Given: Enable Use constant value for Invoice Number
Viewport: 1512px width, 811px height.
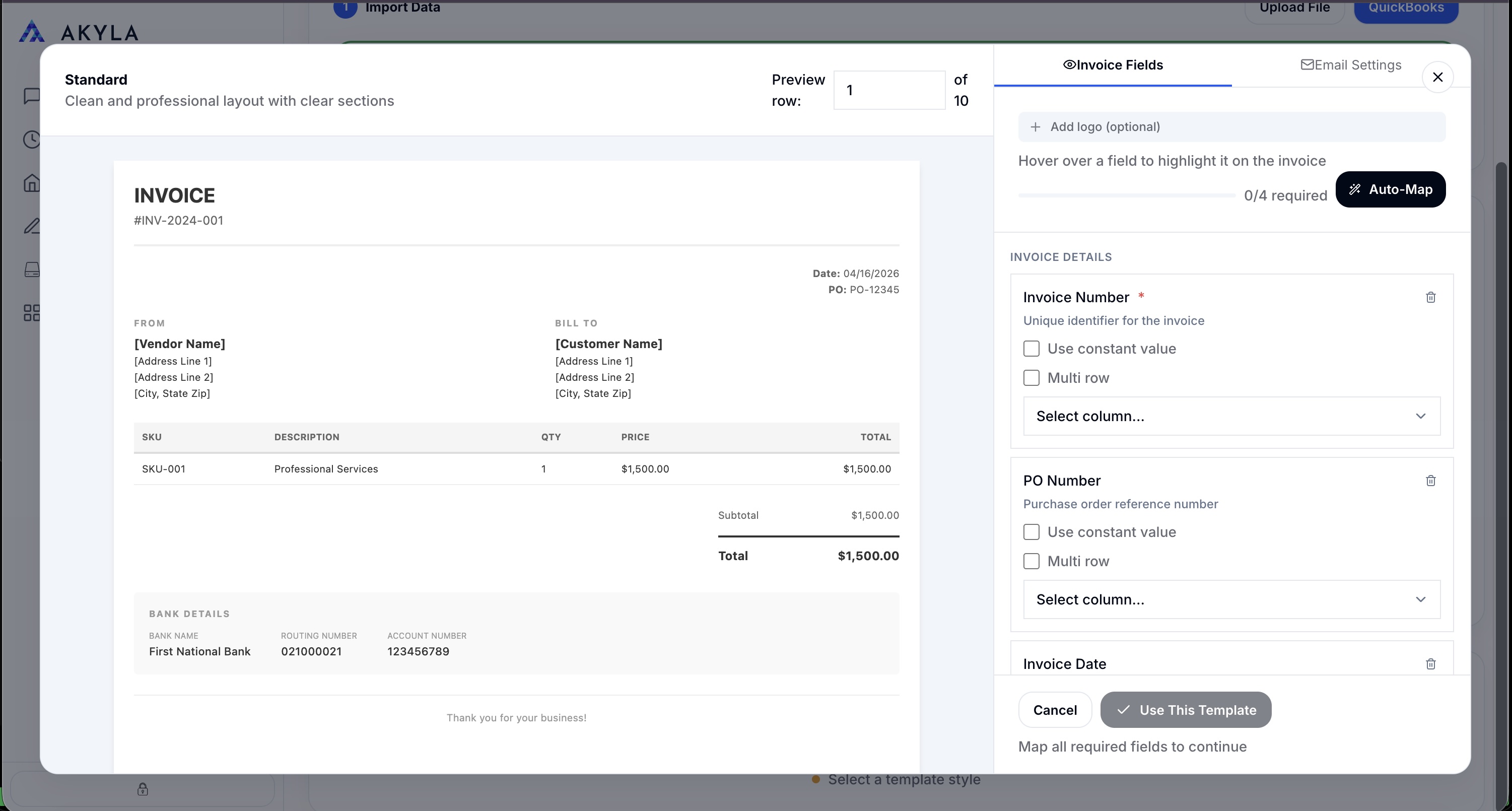Looking at the screenshot, I should pos(1032,348).
